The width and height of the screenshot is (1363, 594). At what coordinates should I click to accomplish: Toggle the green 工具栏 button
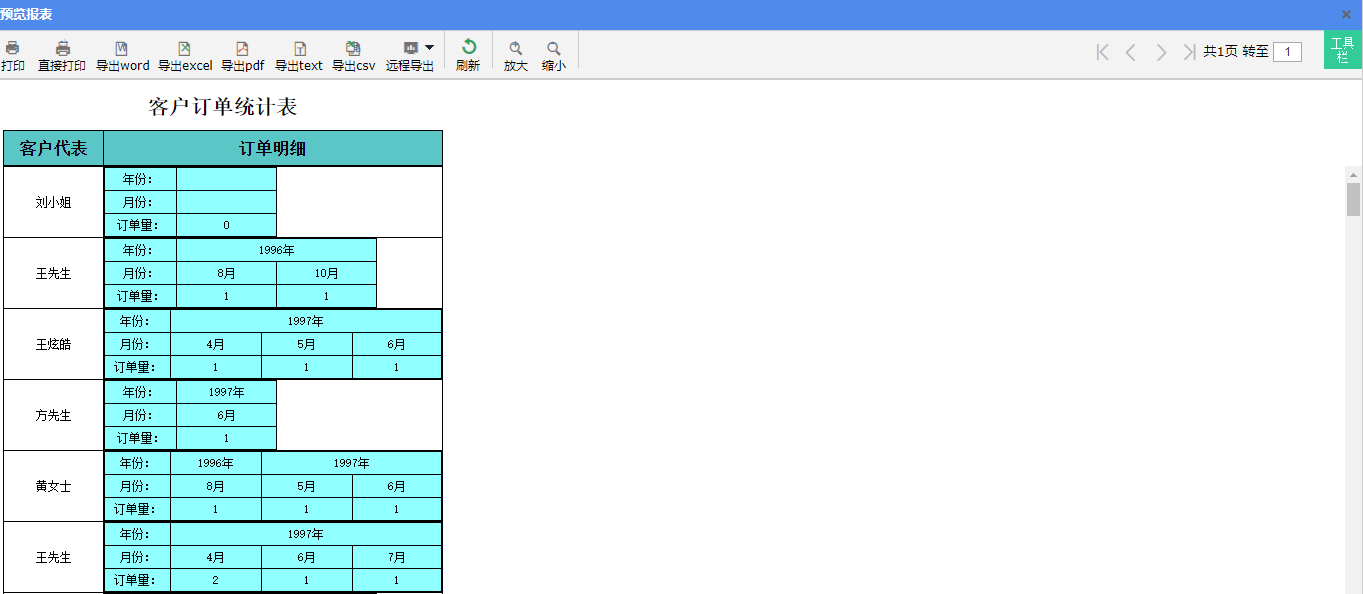pos(1343,50)
